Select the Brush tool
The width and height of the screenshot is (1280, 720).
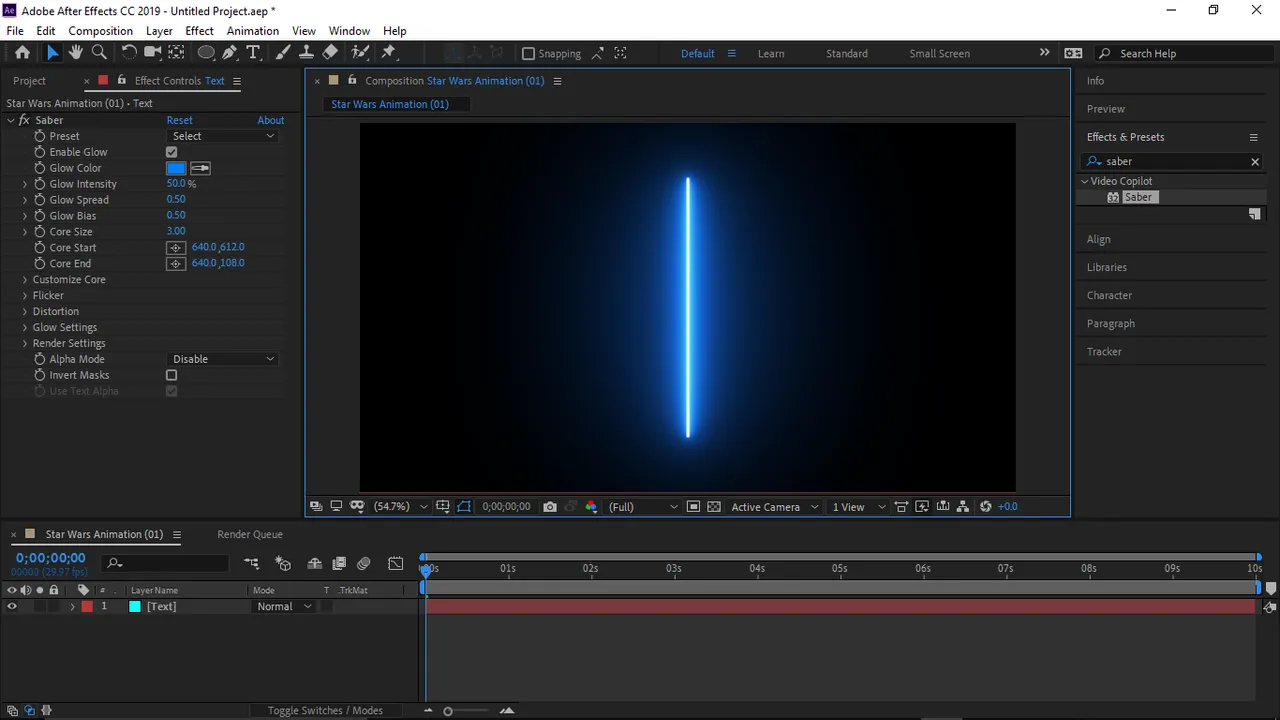(x=283, y=53)
